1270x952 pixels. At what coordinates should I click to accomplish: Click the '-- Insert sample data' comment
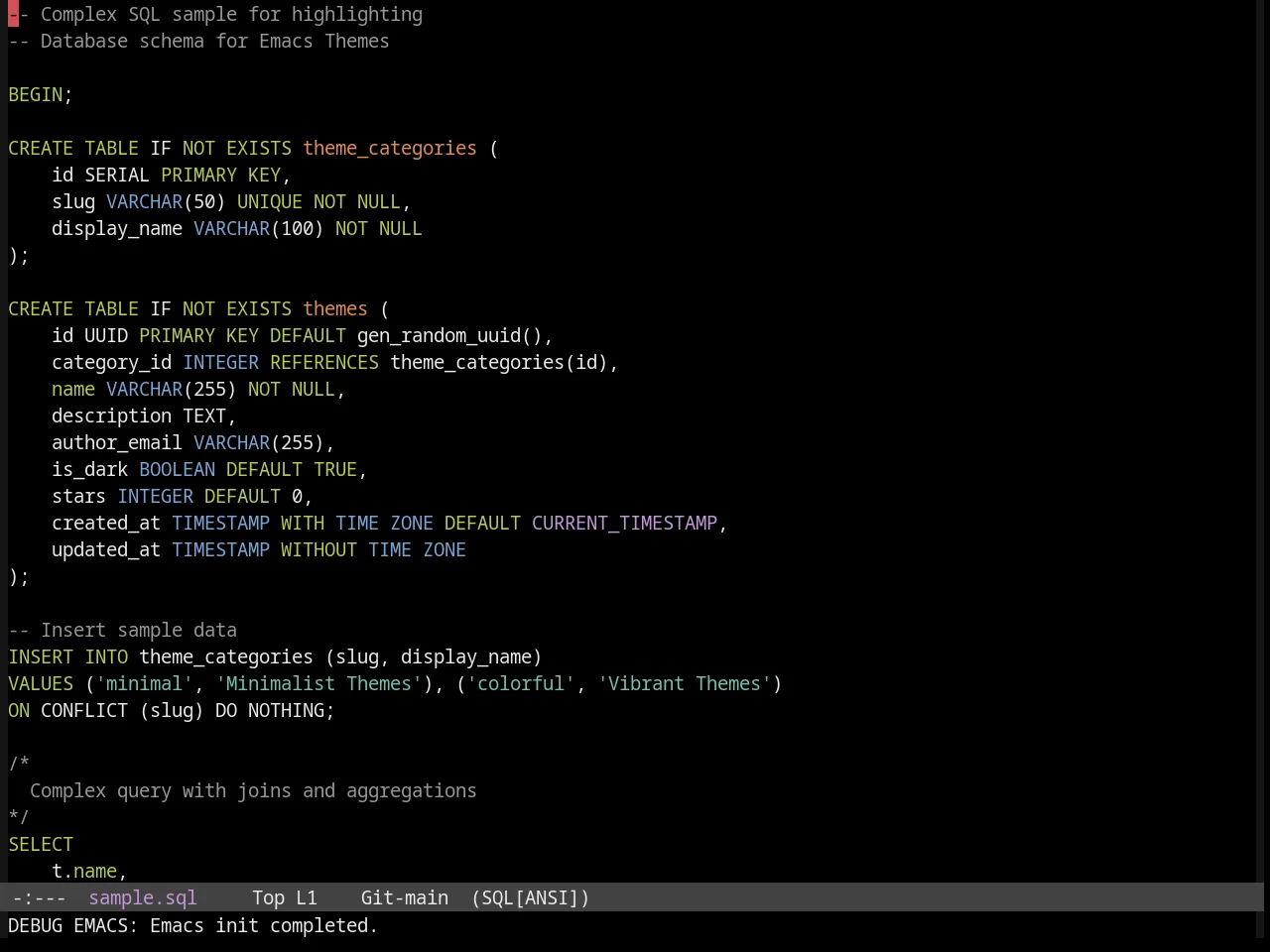[123, 631]
